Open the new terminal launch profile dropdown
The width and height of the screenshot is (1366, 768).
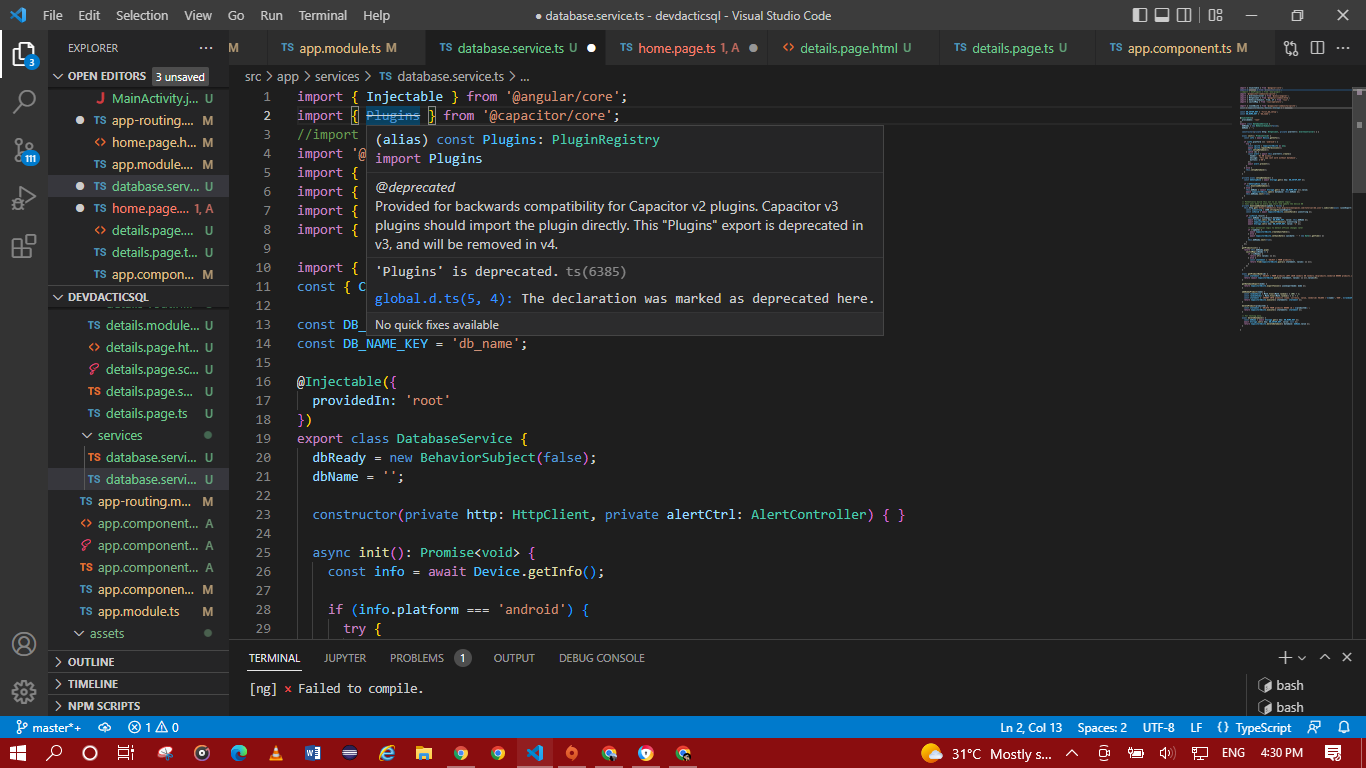pyautogui.click(x=1302, y=658)
